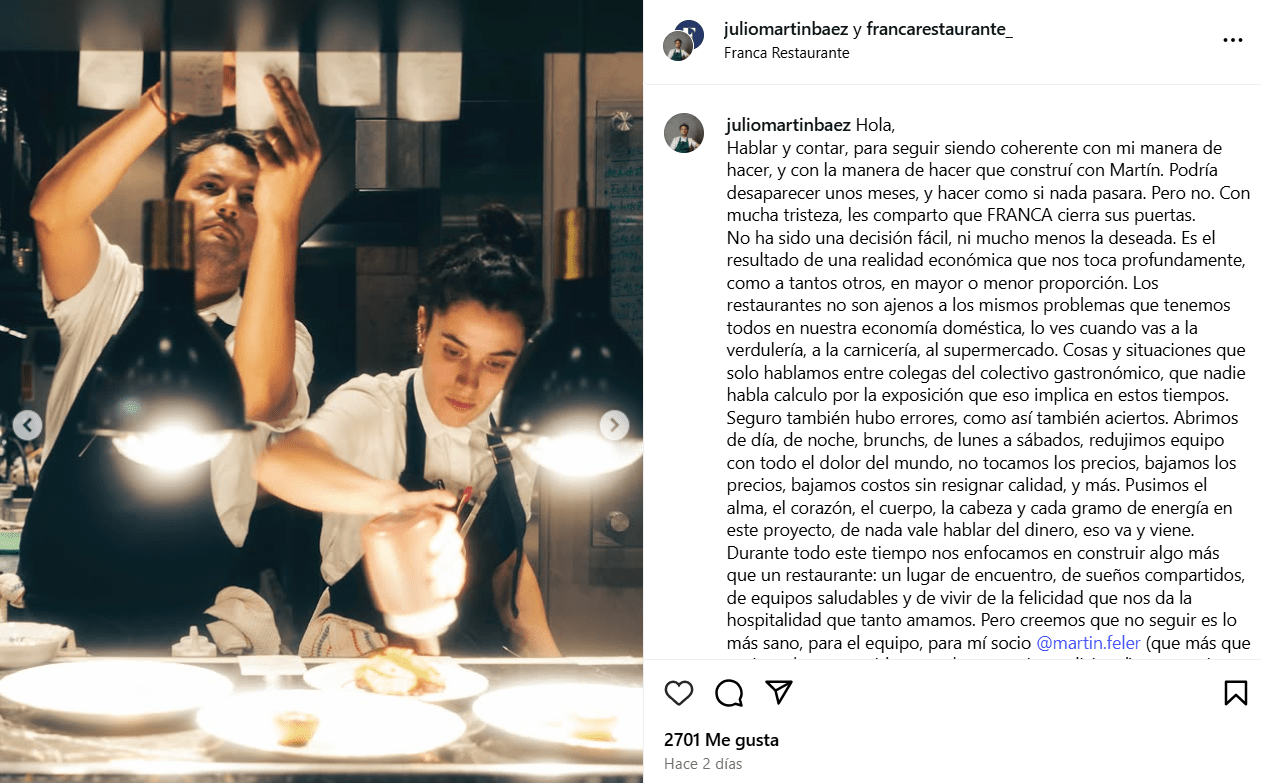This screenshot has width=1261, height=783.
Task: Click the overlapping collaborator avatar in header
Action: pos(689,34)
